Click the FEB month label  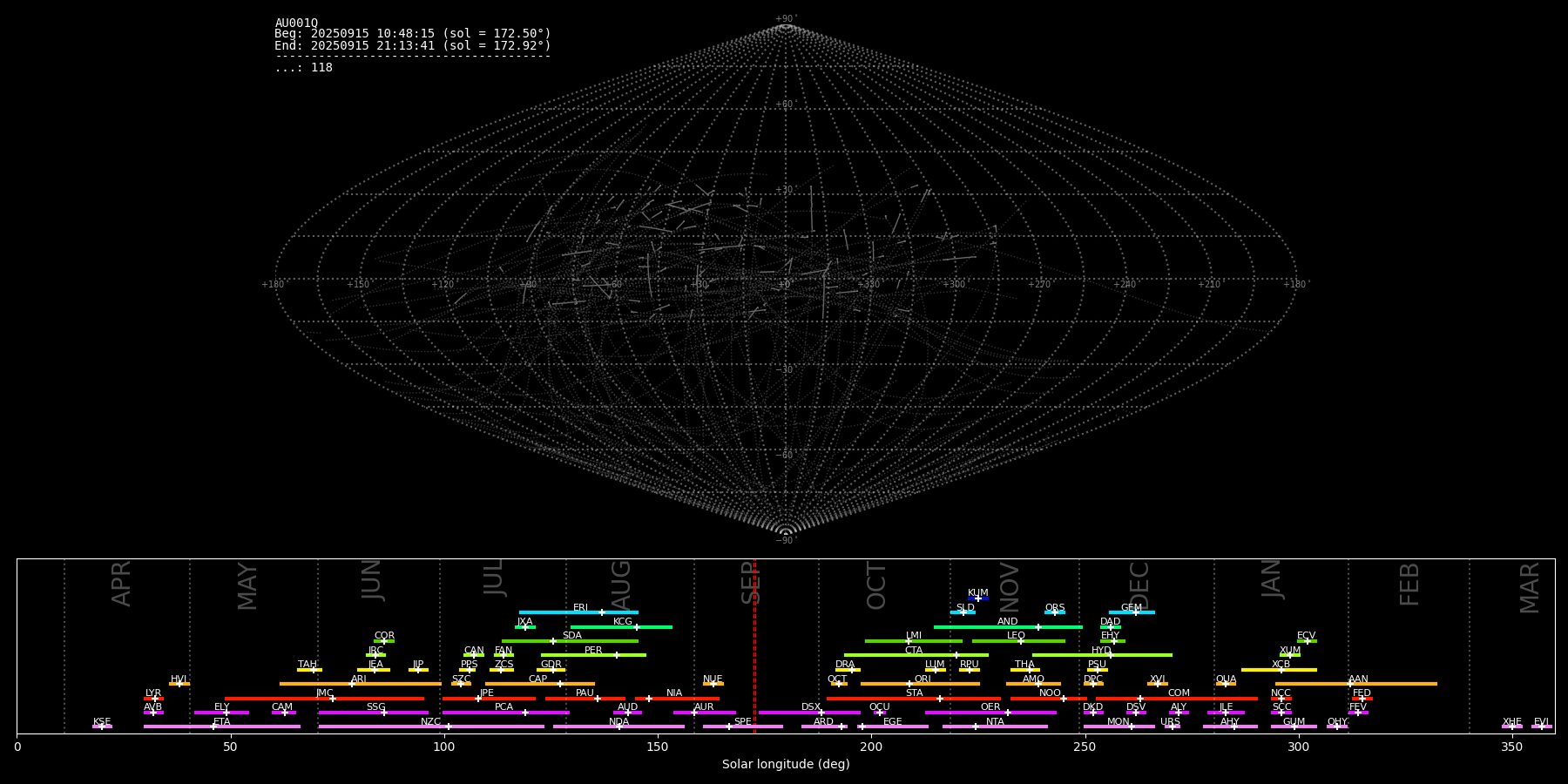tap(1409, 585)
